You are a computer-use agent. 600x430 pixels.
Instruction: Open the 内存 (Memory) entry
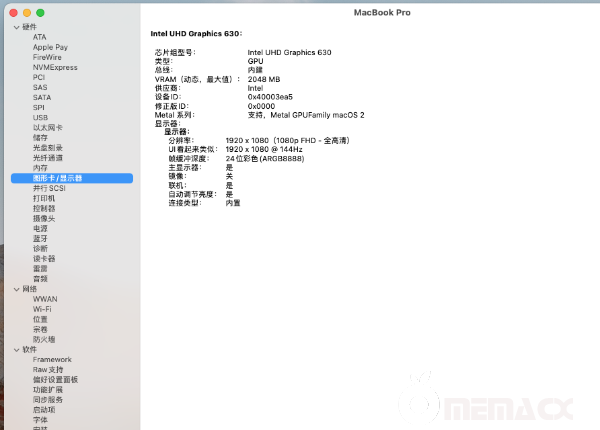click(40, 167)
